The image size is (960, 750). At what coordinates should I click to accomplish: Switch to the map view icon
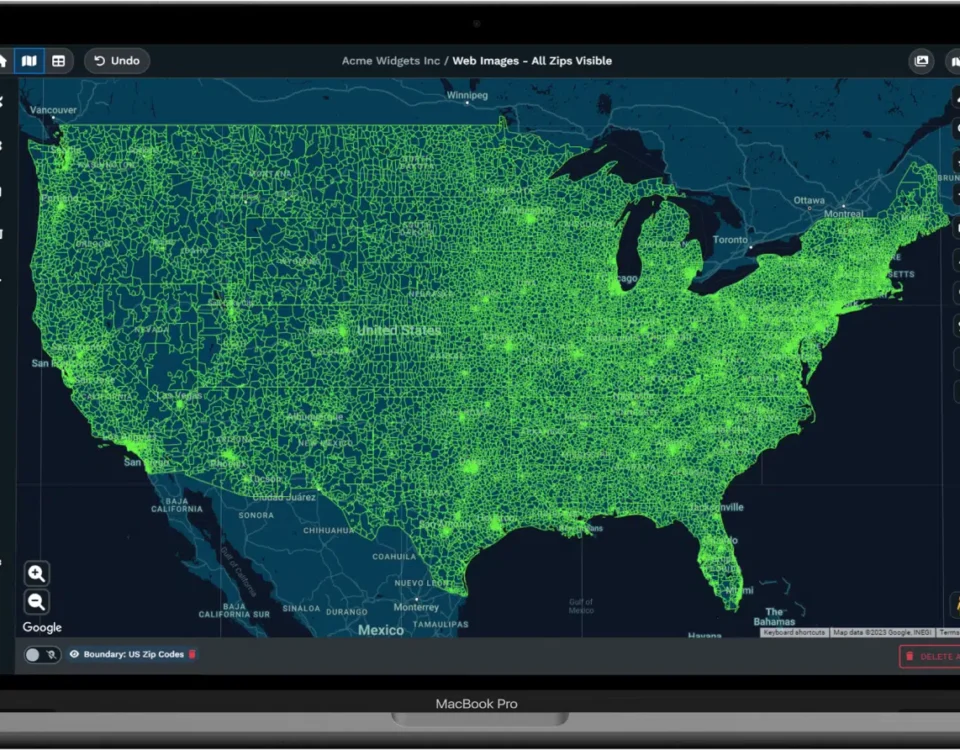(29, 61)
